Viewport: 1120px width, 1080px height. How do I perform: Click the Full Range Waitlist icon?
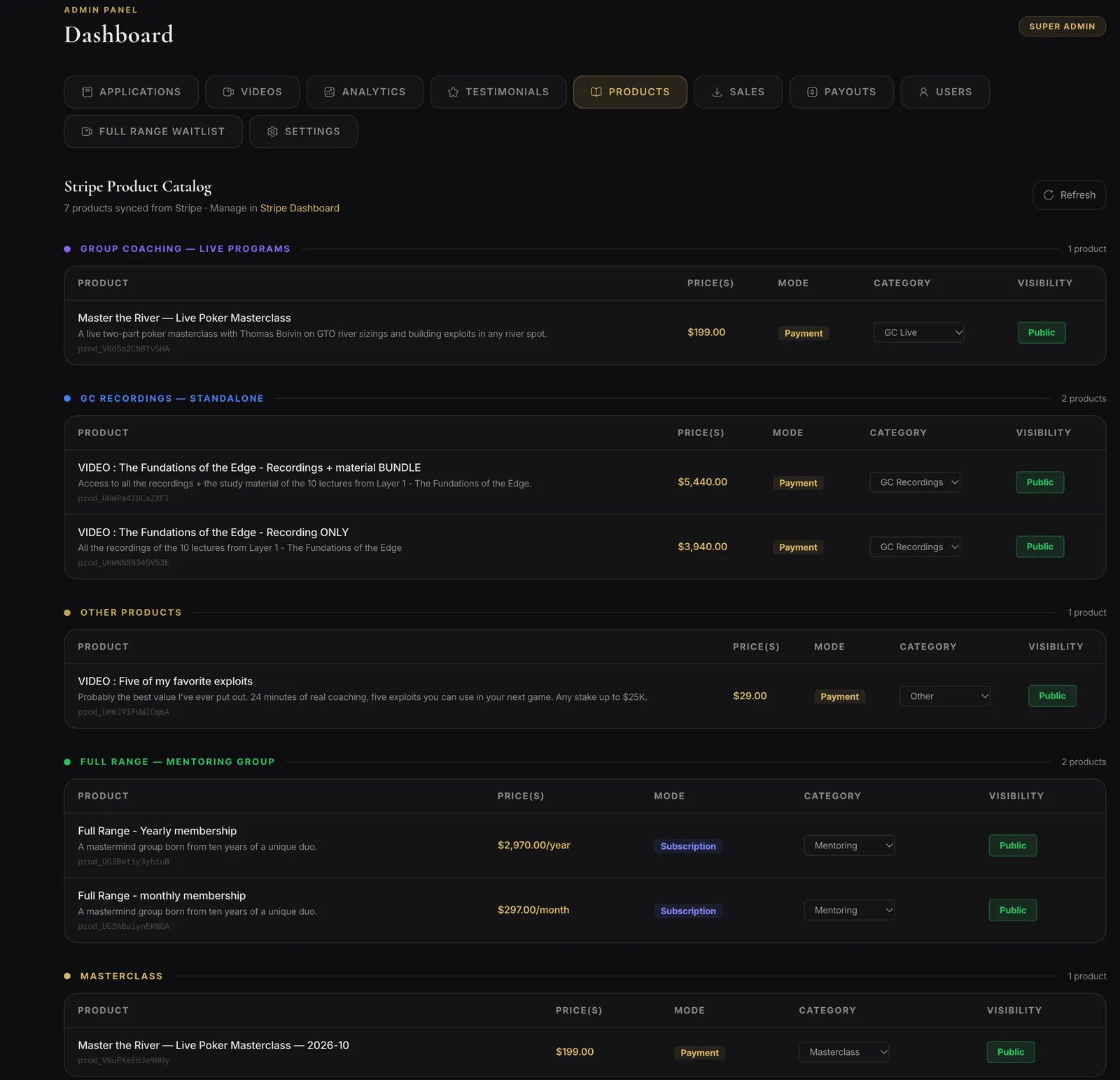tap(87, 132)
